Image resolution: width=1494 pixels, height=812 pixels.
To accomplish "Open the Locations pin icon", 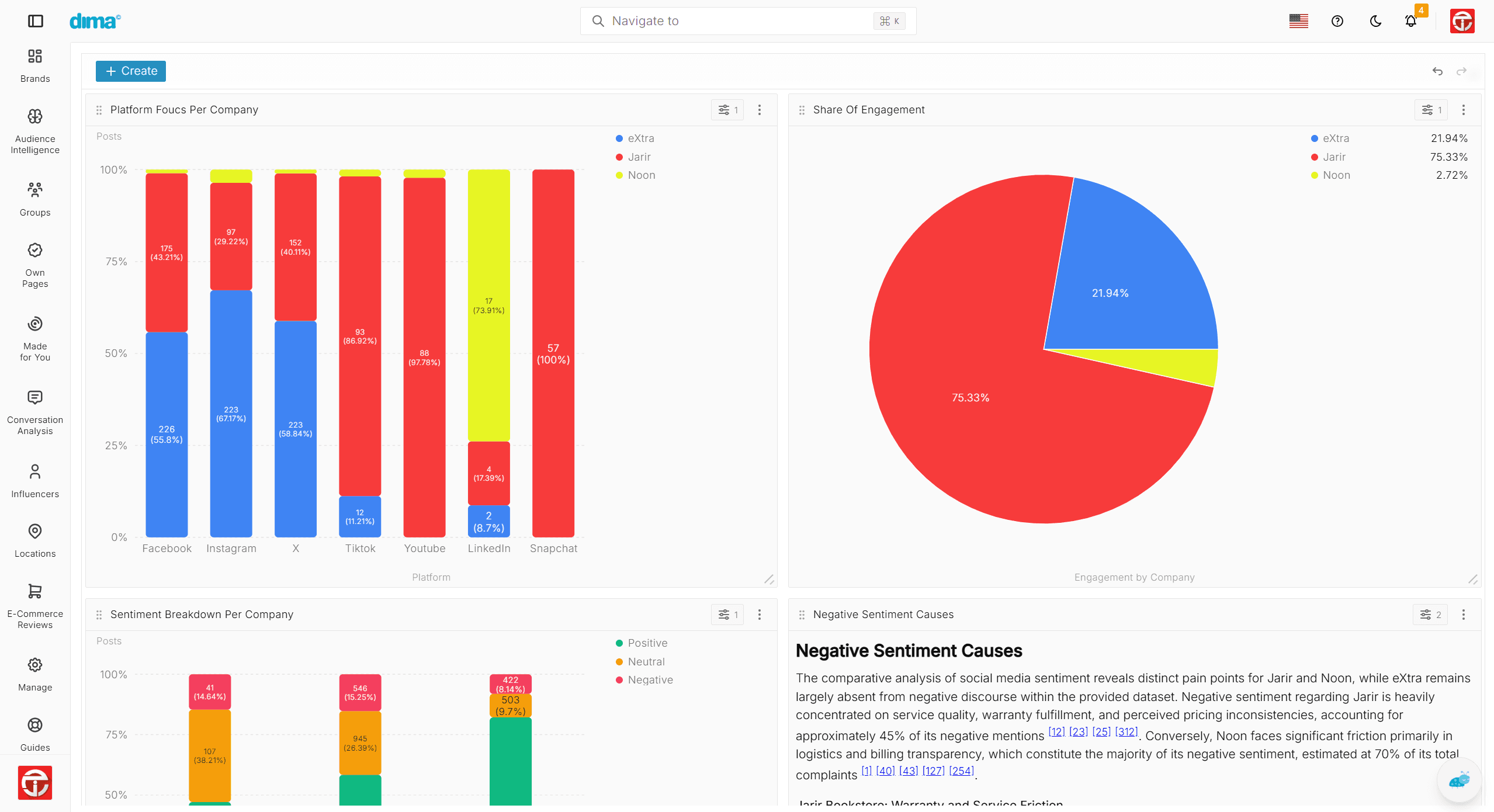I will (35, 531).
